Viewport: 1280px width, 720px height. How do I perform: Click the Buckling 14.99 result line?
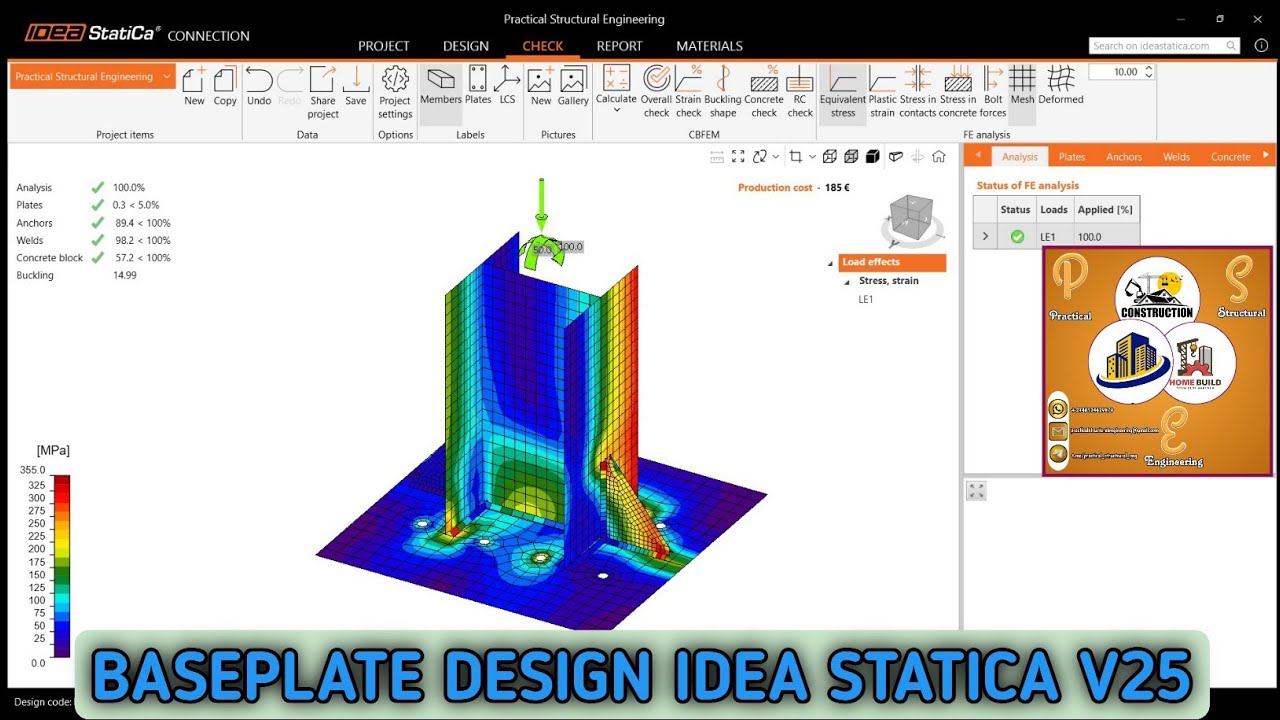[77, 275]
